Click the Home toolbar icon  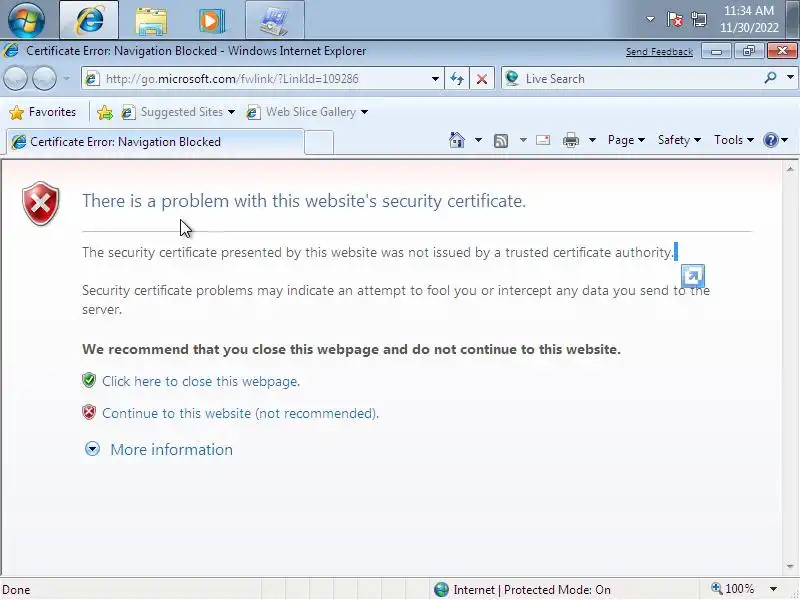(457, 140)
